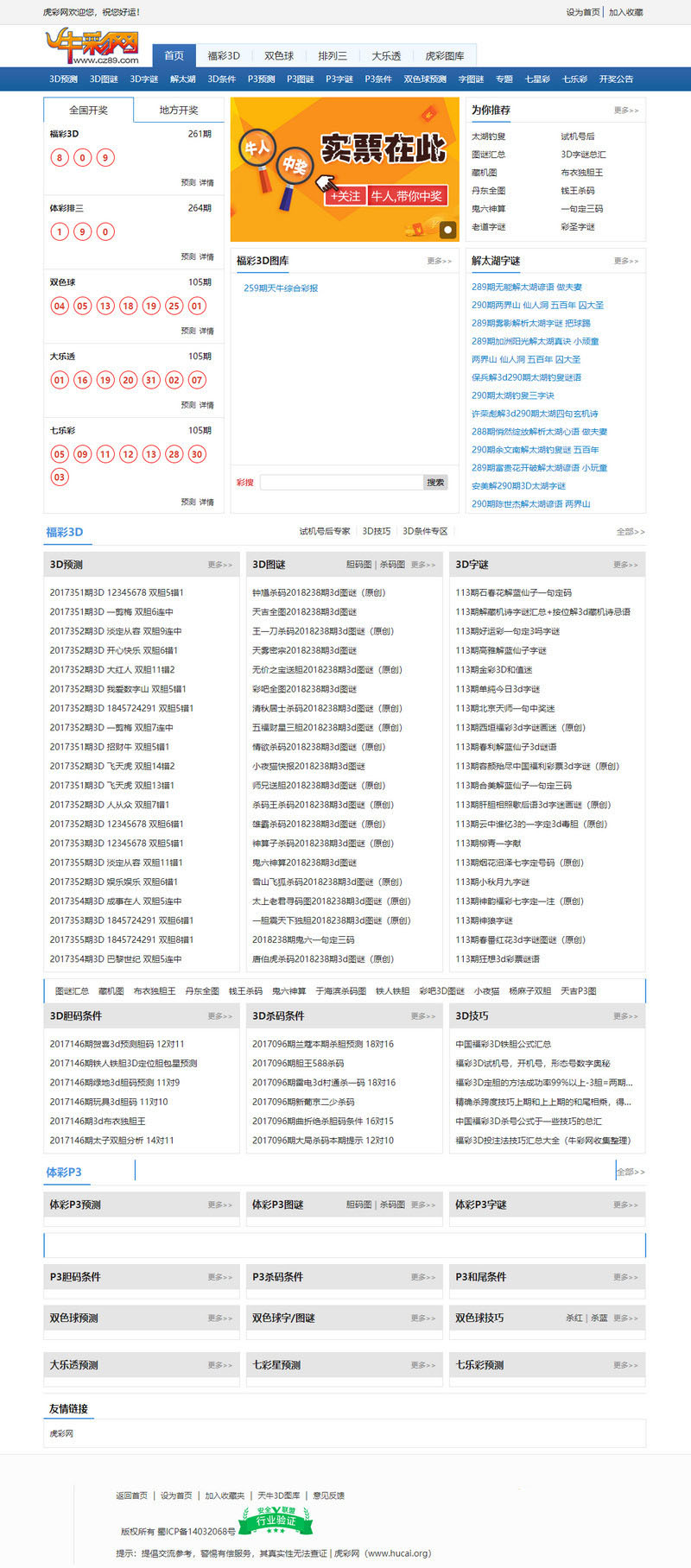The height and width of the screenshot is (1568, 691).
Task: Click the 牛彩网 cz89.com logo
Action: click(x=92, y=47)
